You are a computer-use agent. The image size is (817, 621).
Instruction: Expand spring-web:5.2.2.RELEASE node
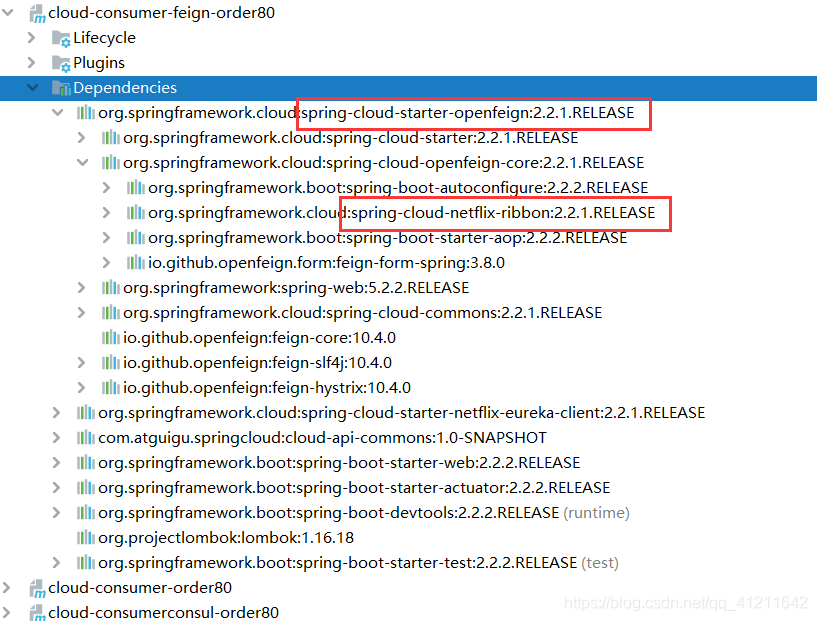81,288
